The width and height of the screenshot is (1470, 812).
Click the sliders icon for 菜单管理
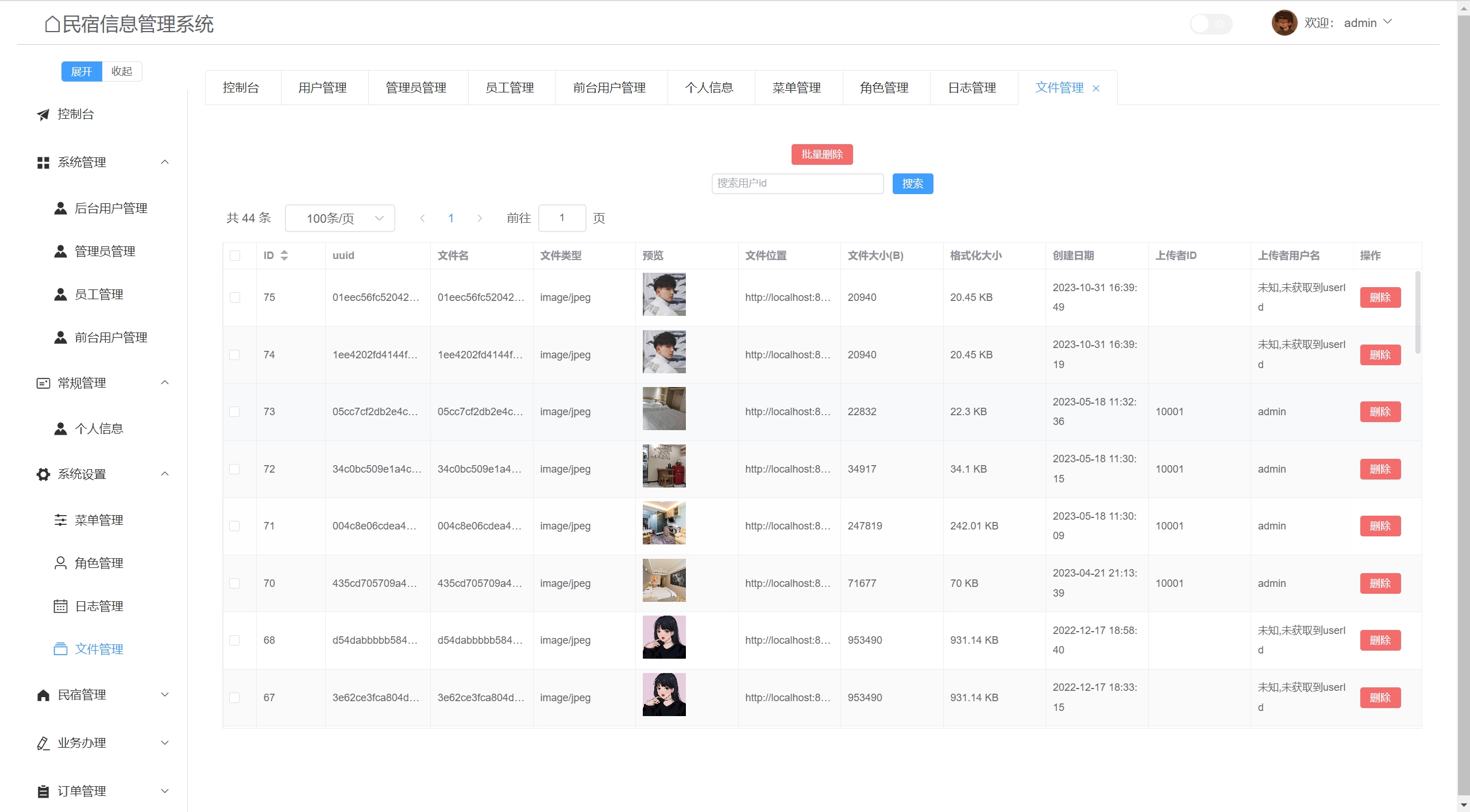coord(60,520)
